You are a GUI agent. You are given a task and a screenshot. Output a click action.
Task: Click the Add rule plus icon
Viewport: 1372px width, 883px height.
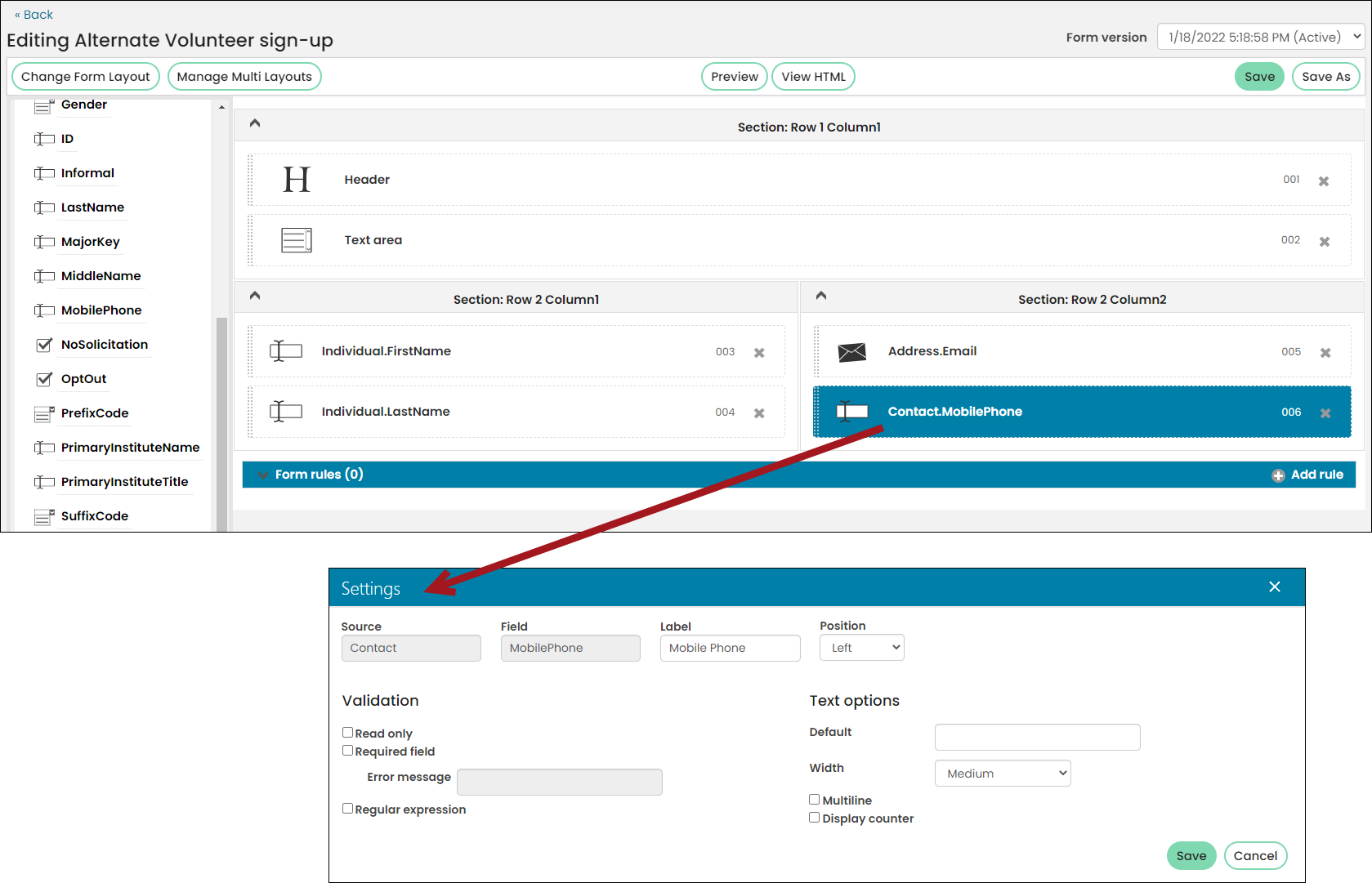coord(1278,475)
